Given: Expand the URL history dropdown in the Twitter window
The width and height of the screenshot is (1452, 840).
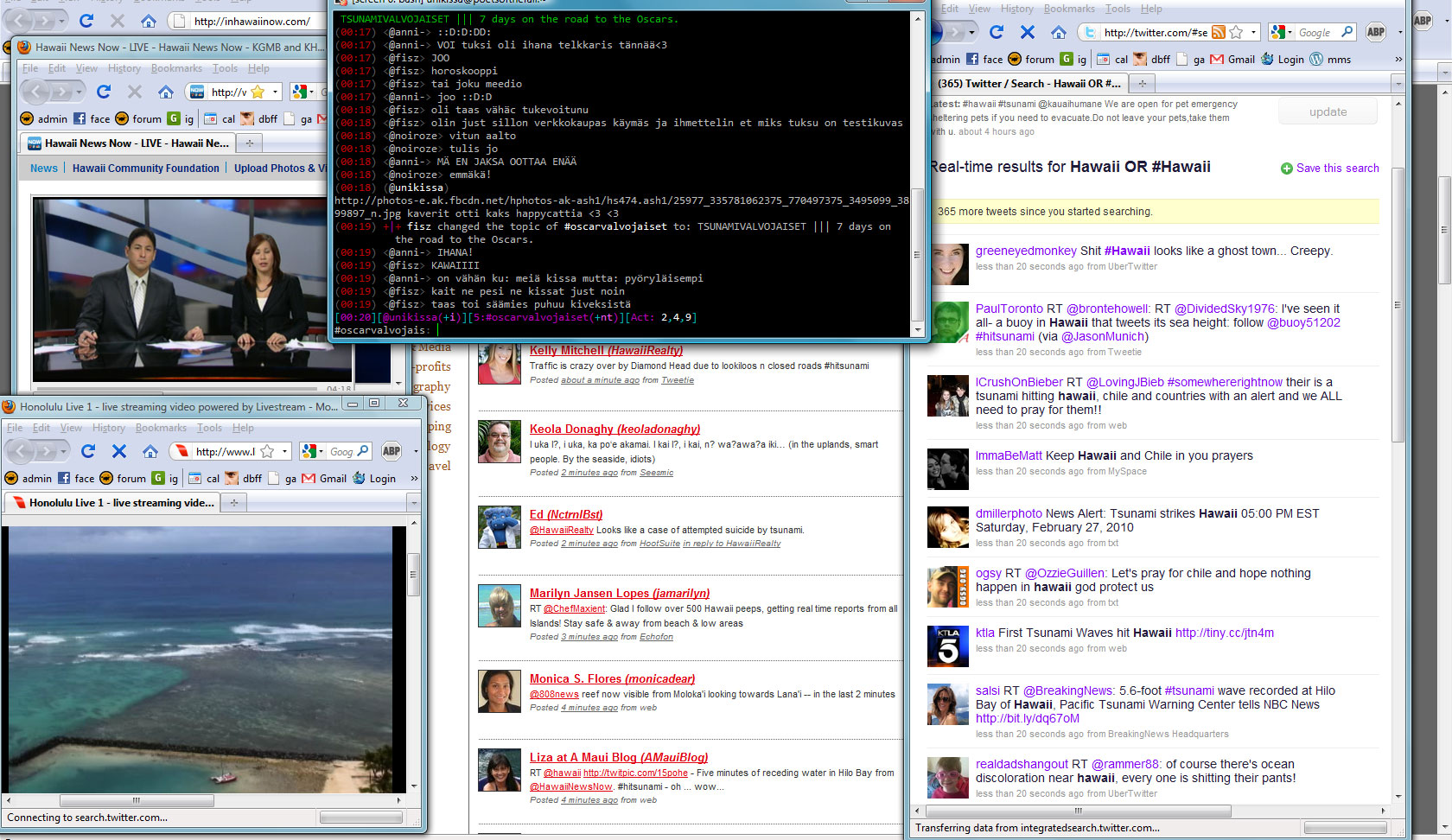Looking at the screenshot, I should pos(1253,33).
